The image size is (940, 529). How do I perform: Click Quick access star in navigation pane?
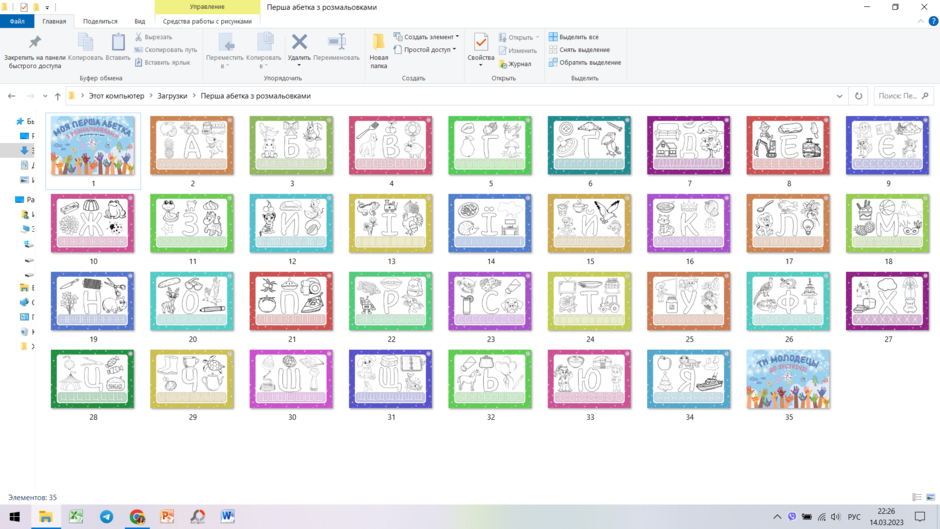[x=20, y=121]
